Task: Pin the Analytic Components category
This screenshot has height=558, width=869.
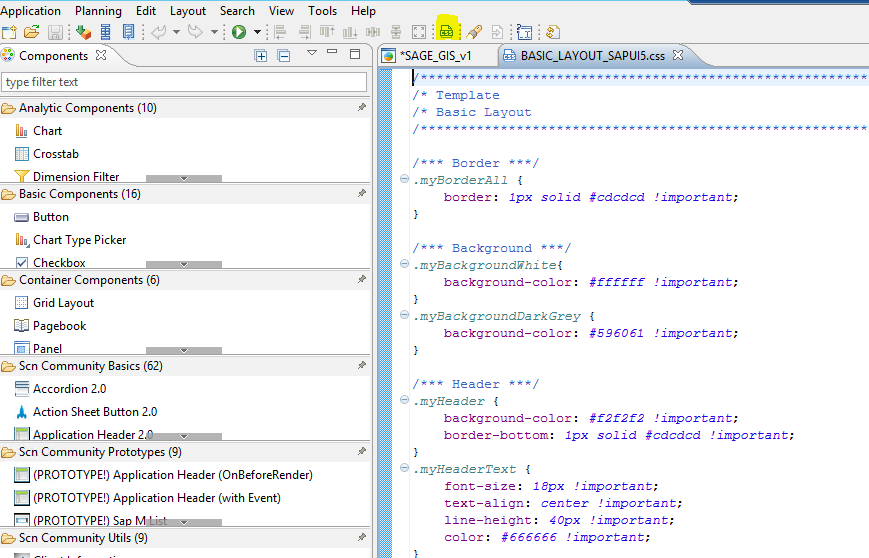Action: tap(362, 107)
